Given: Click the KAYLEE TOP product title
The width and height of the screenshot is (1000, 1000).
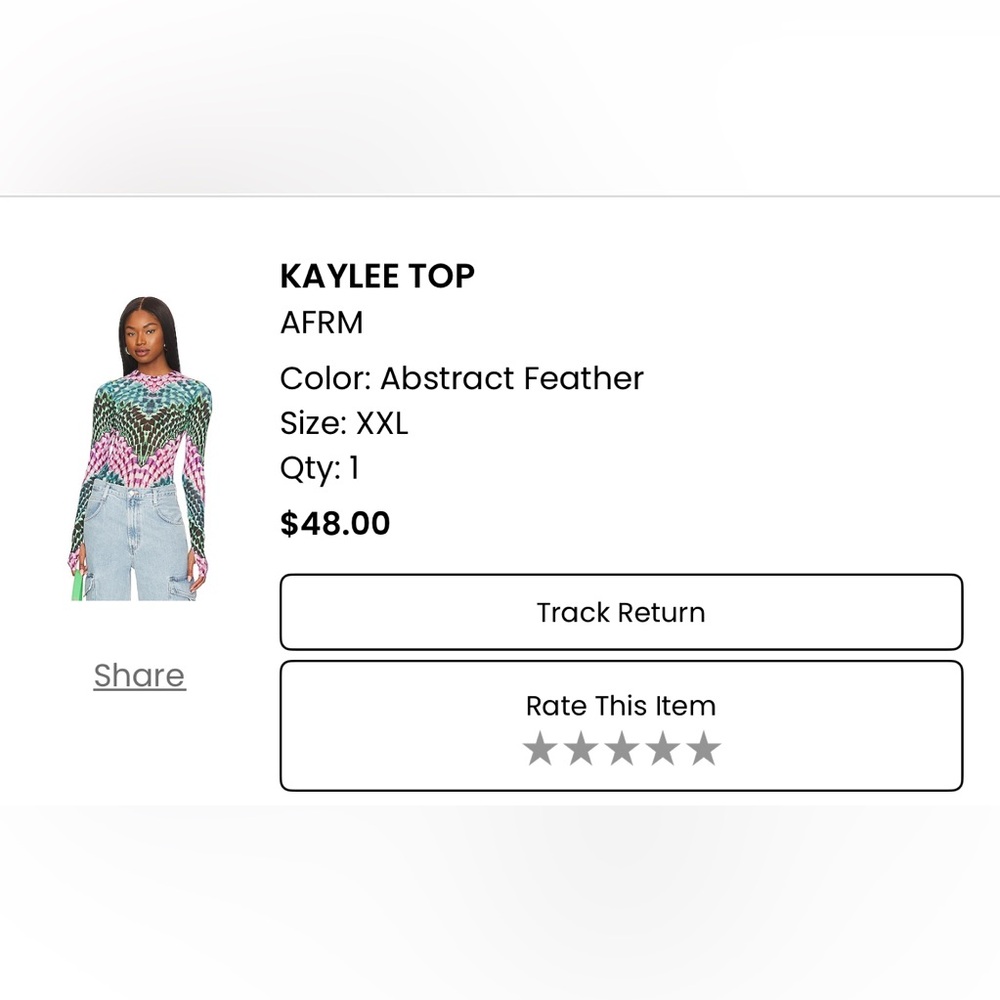Looking at the screenshot, I should click(x=377, y=276).
